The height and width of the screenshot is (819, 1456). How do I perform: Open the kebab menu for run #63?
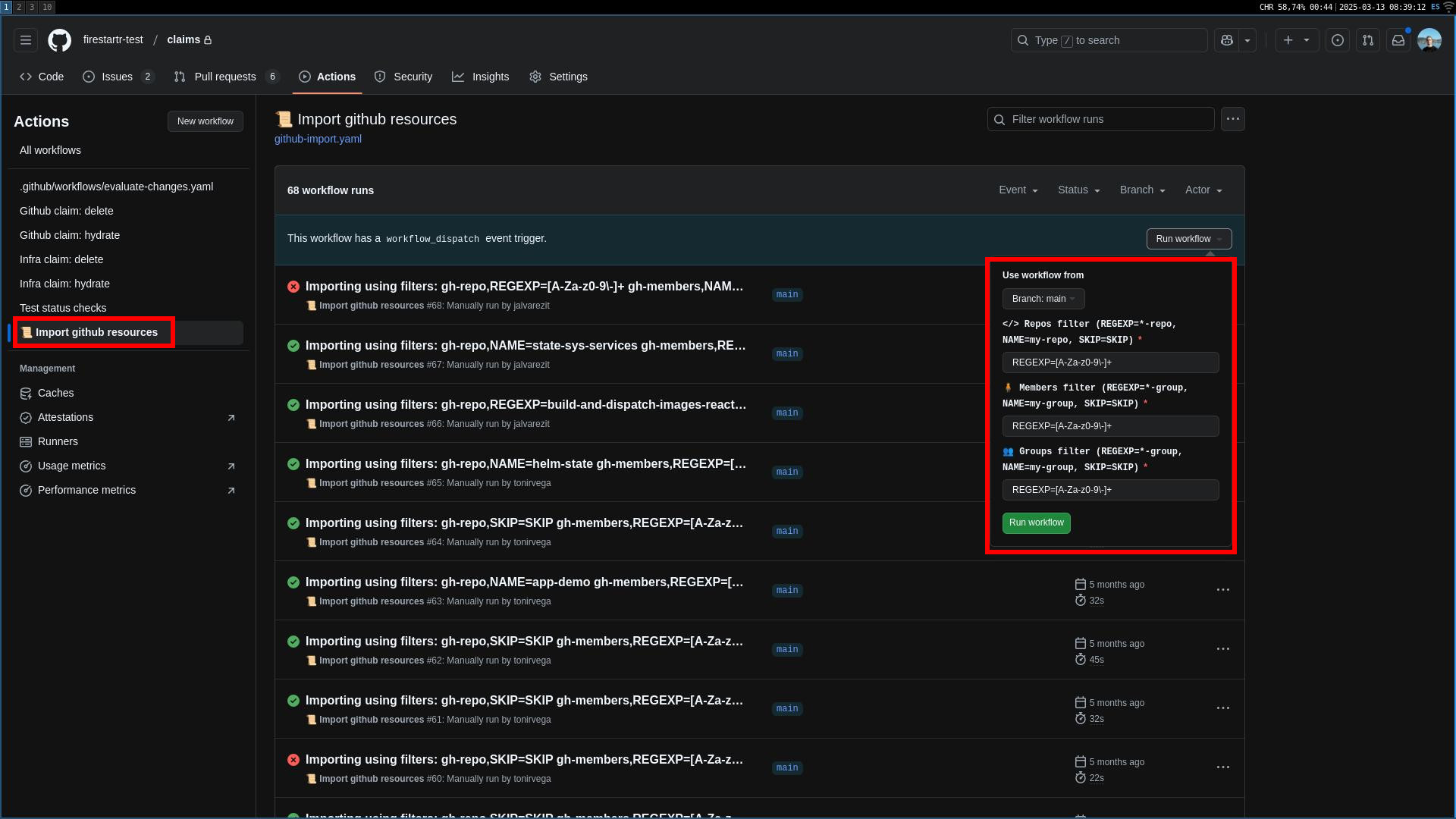click(x=1222, y=590)
